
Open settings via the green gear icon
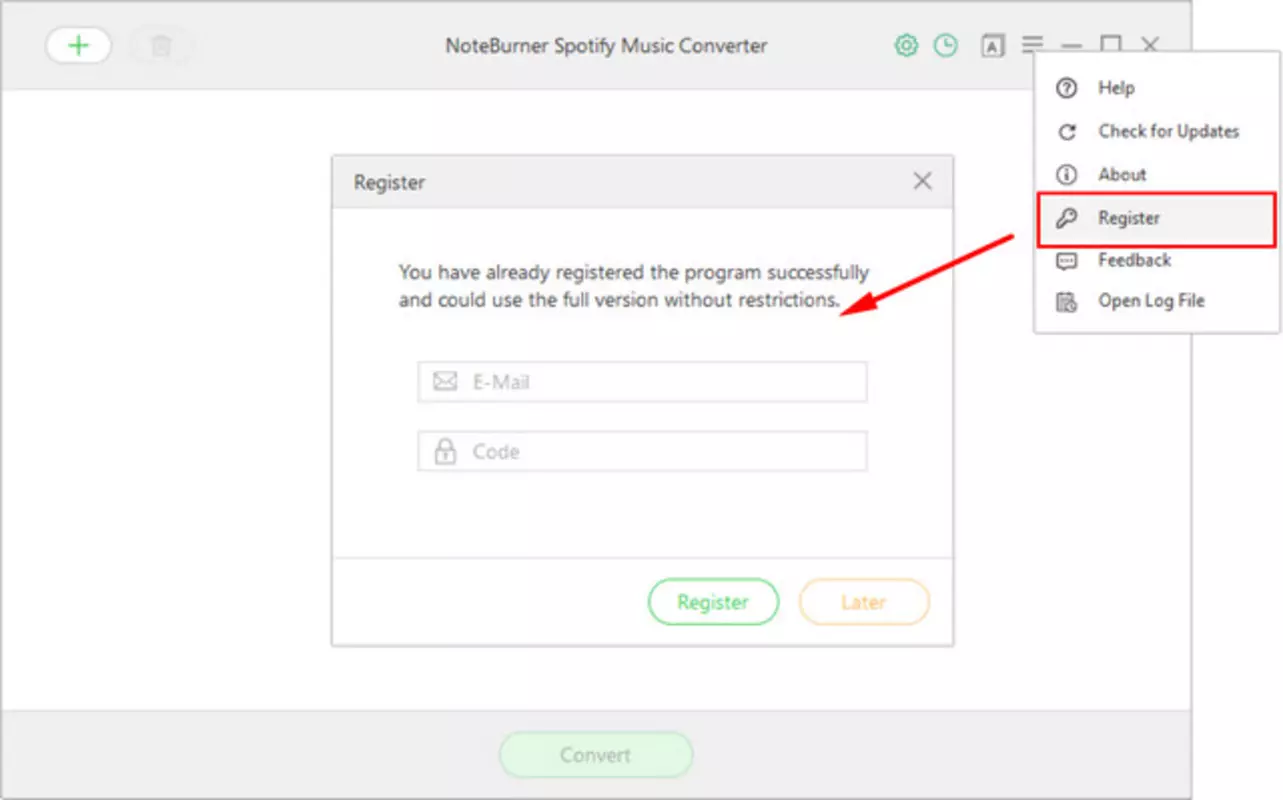906,45
